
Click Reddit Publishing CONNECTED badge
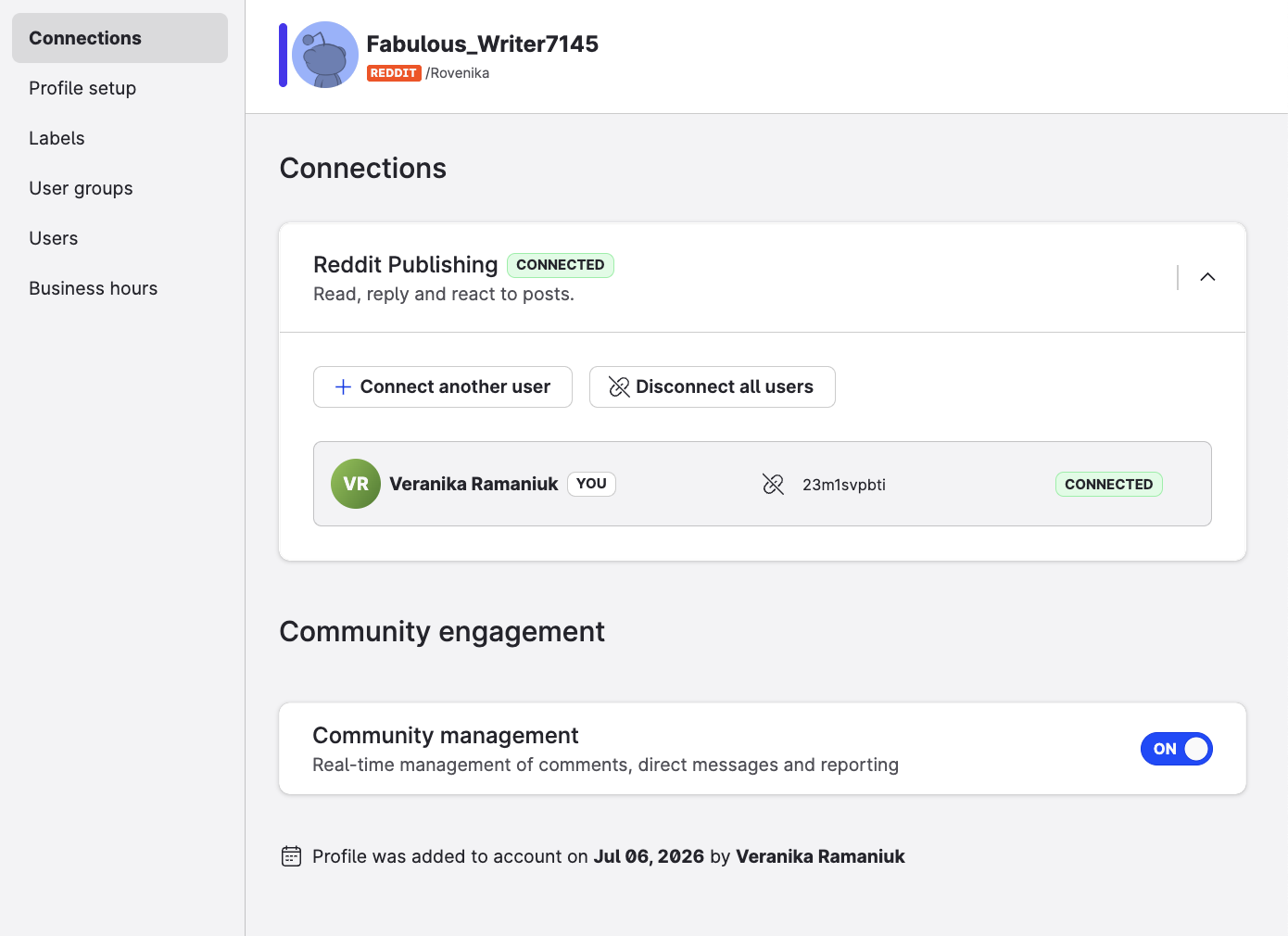561,265
